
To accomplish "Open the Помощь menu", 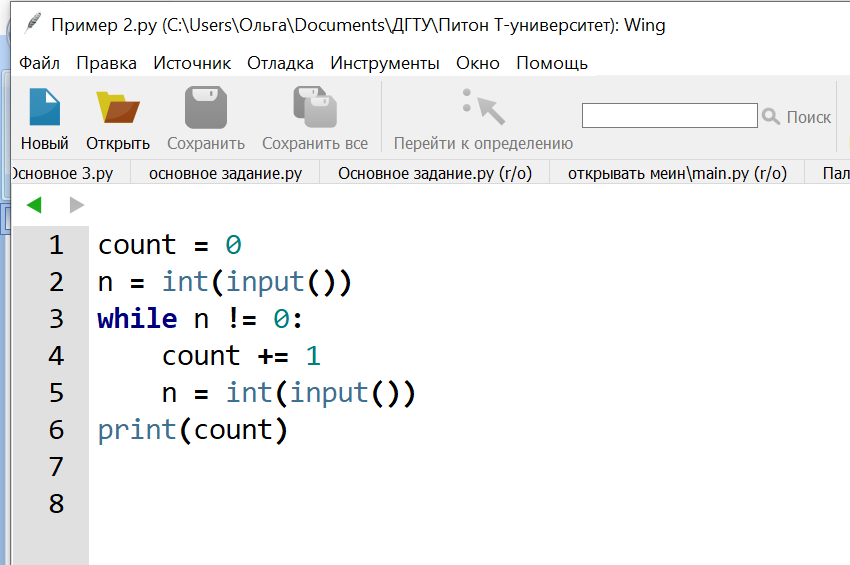I will [552, 63].
